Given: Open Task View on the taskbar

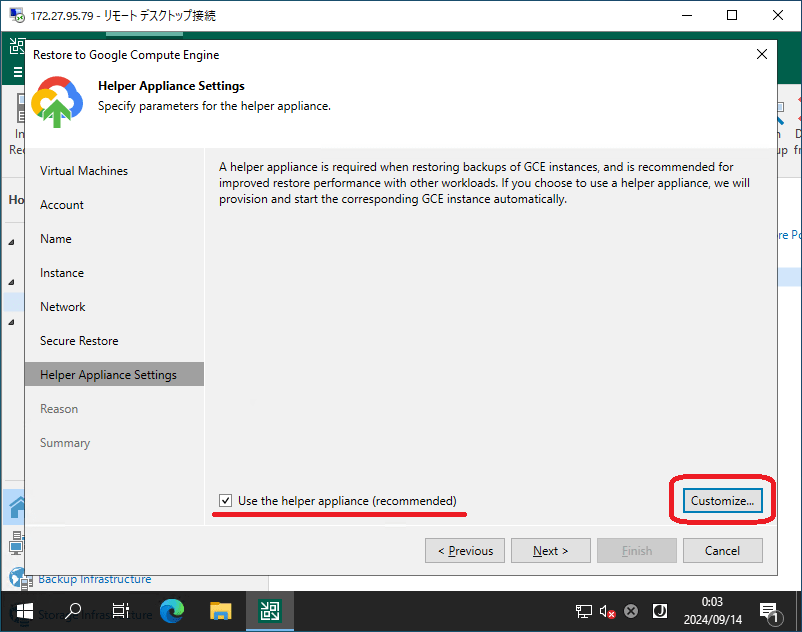Looking at the screenshot, I should coord(121,611).
